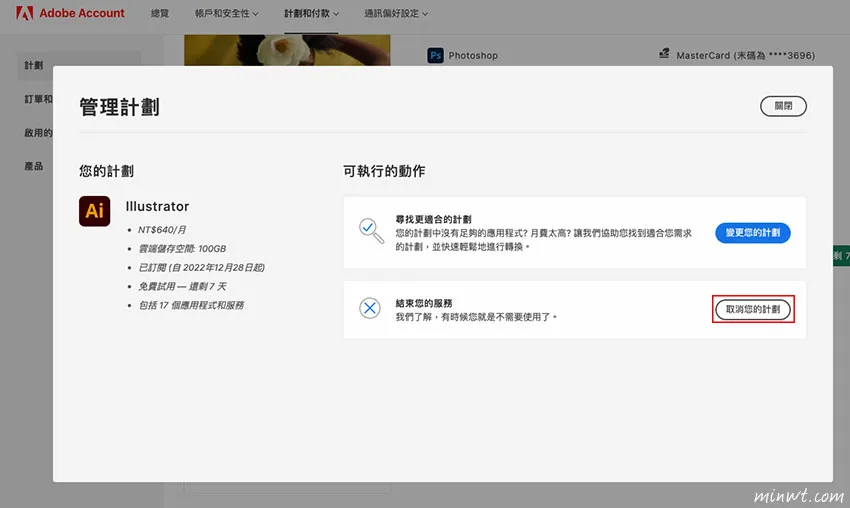Click the Adobe logo icon
850x508 pixels.
24,14
